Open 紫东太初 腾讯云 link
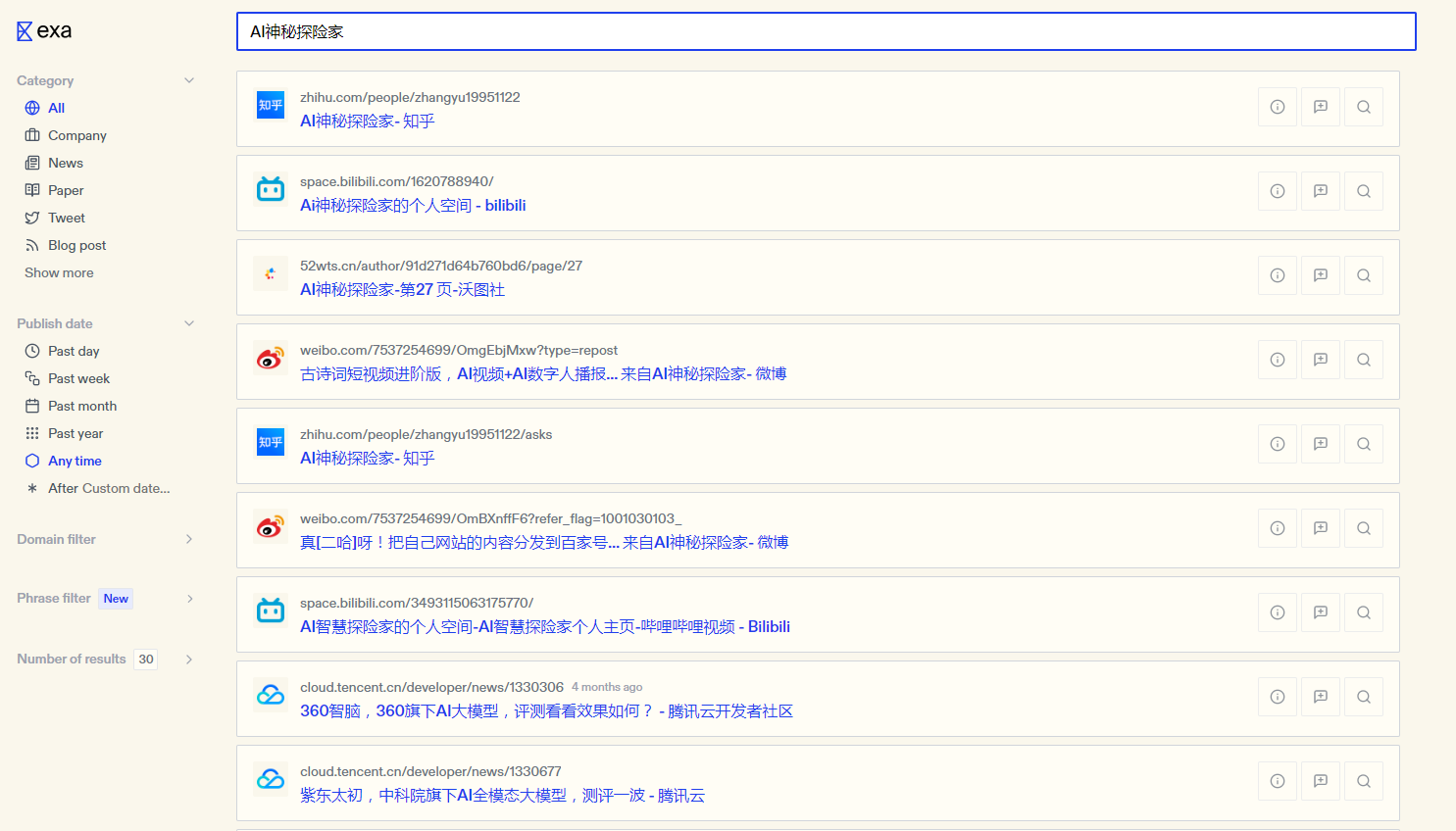 point(502,795)
